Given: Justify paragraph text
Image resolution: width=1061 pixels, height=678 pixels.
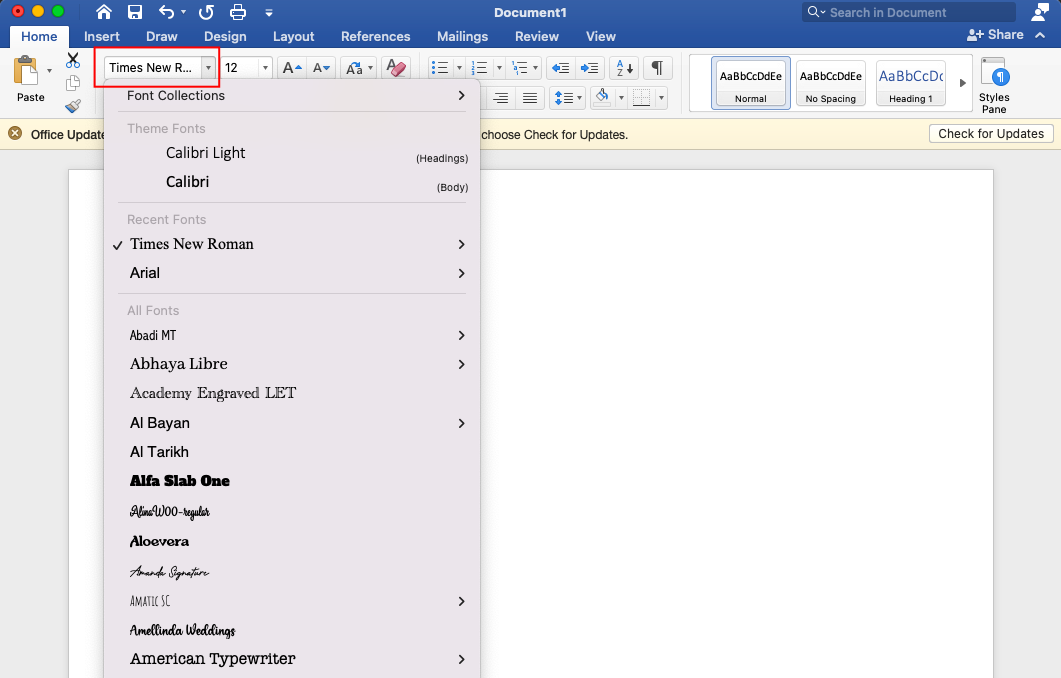Looking at the screenshot, I should 530,99.
